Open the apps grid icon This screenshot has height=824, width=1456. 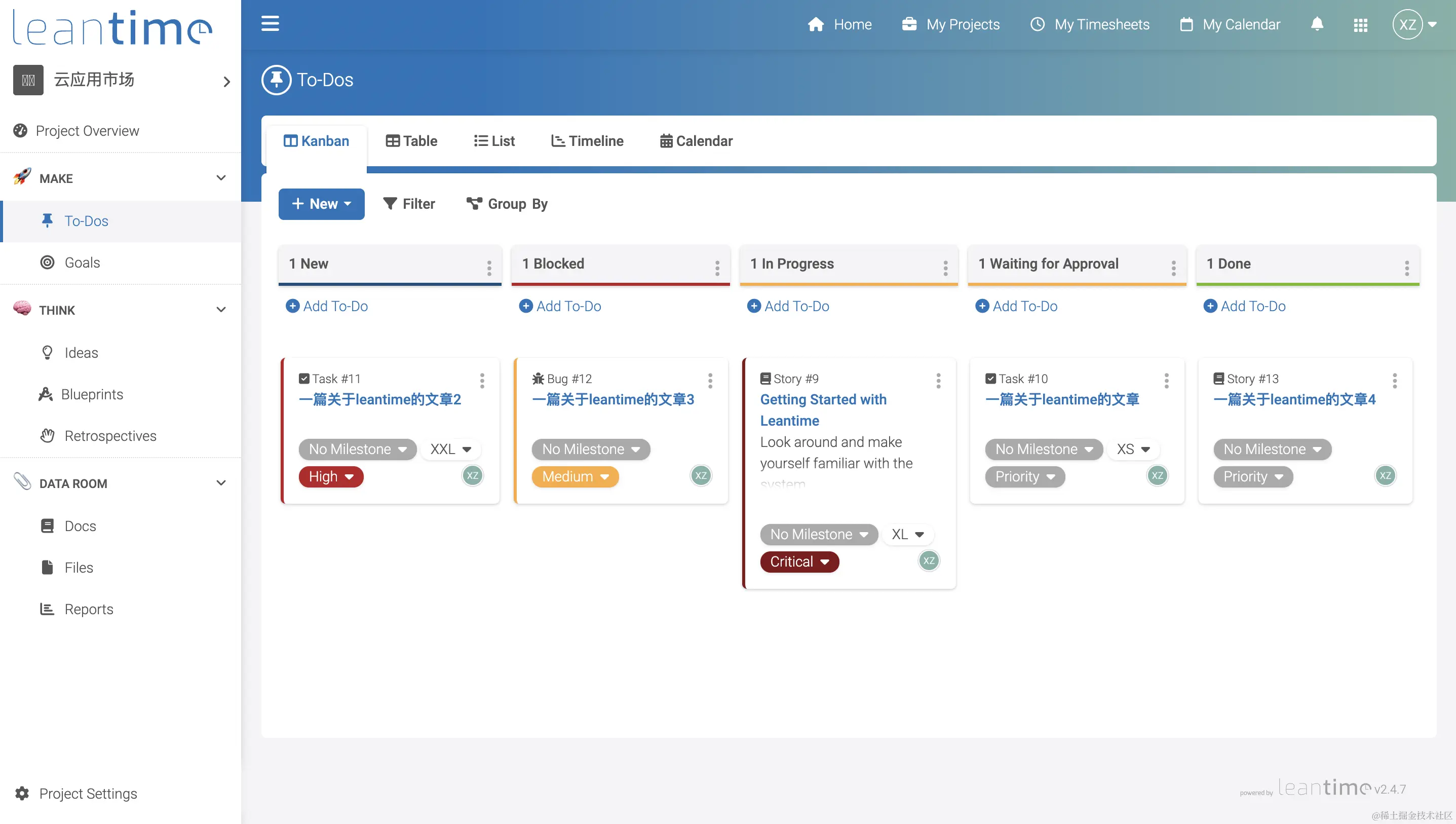1360,25
